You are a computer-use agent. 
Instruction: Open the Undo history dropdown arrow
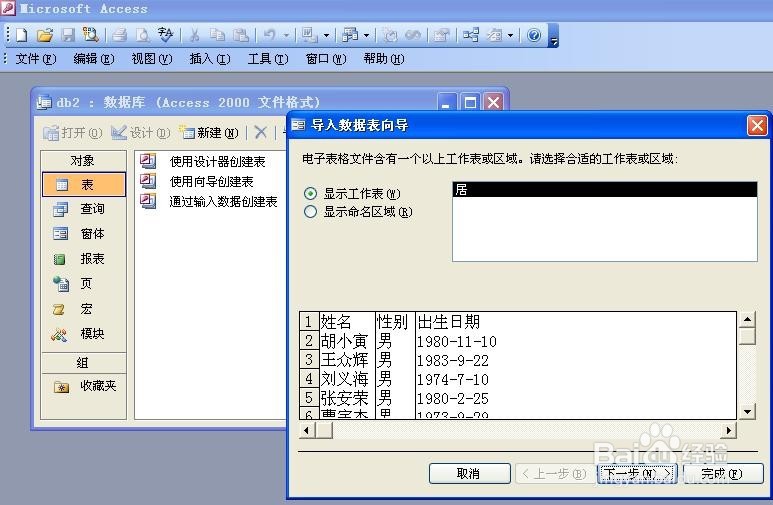286,36
